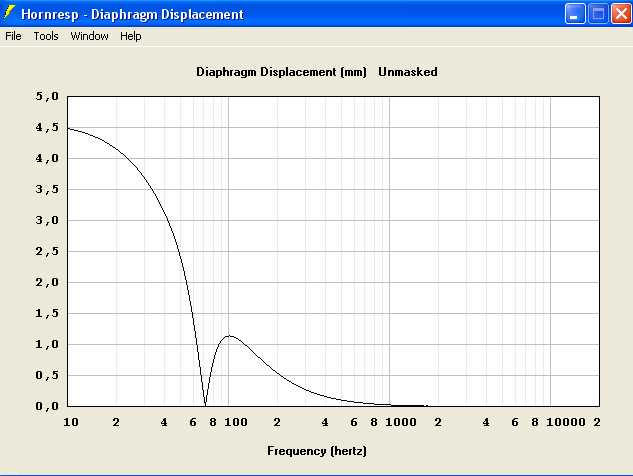633x476 pixels.
Task: Click the 'Frequency (hertz)' axis label
Action: click(x=317, y=451)
